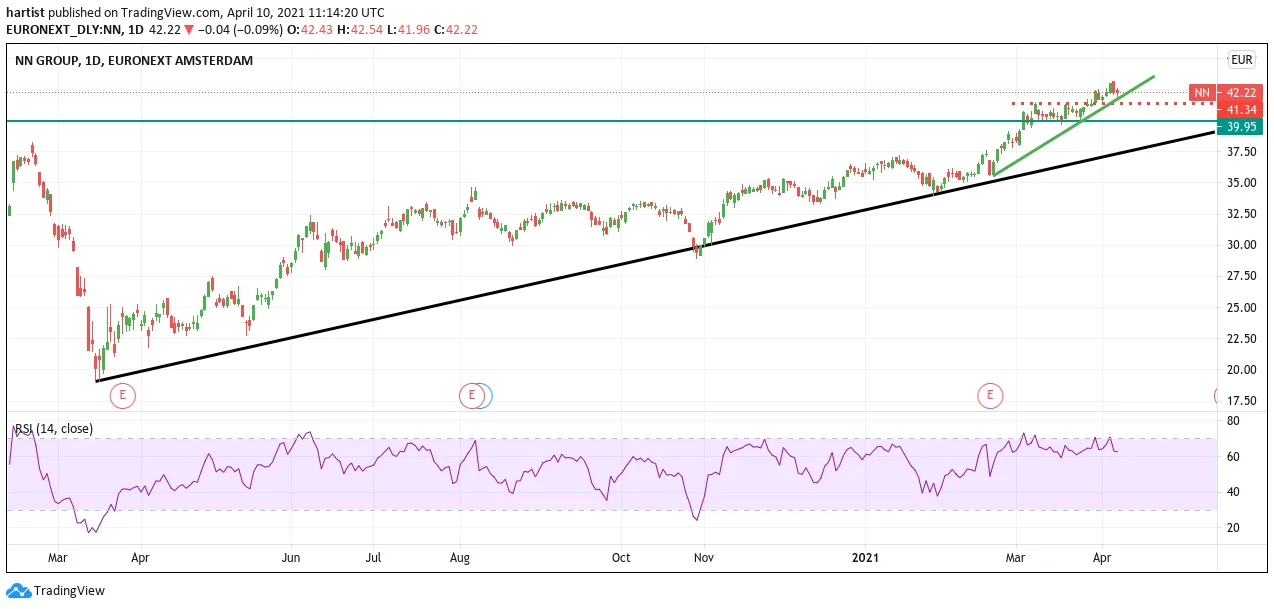Click the red down arrow beside 42.22
The height and width of the screenshot is (609, 1274).
click(x=188, y=29)
